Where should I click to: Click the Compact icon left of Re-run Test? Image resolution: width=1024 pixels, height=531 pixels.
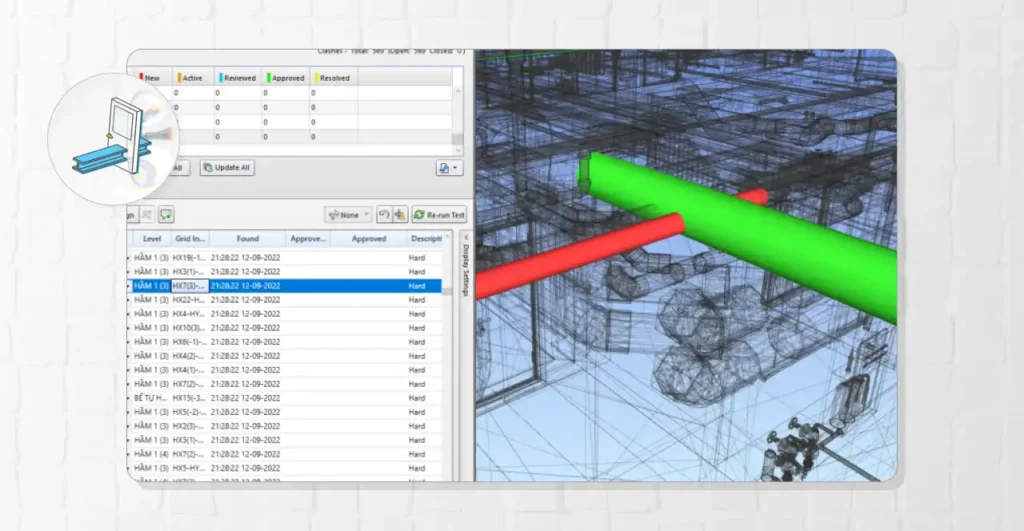[x=400, y=214]
